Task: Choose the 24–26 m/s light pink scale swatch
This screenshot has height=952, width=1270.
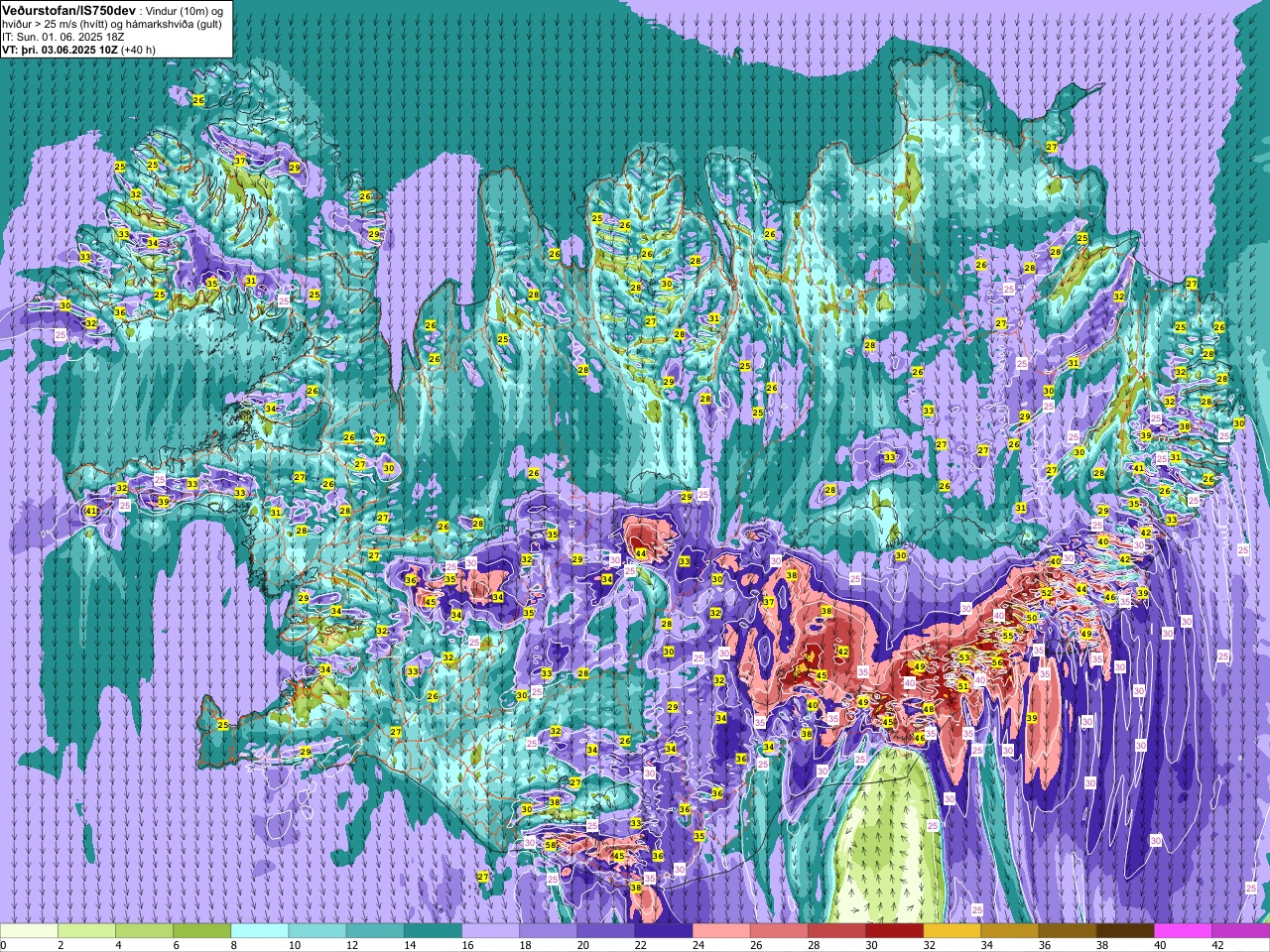Action: pyautogui.click(x=720, y=931)
